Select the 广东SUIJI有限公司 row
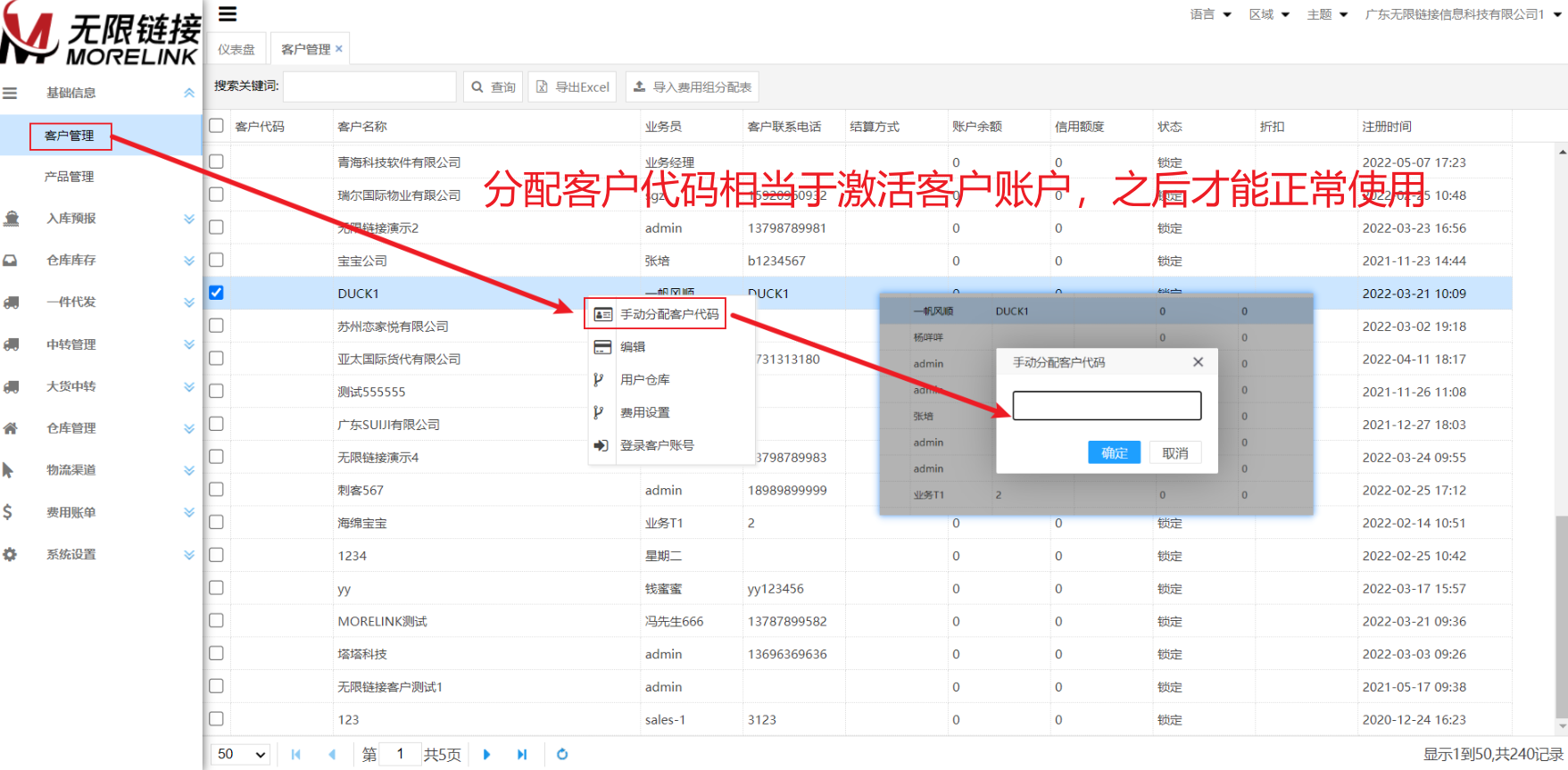 coord(857,425)
